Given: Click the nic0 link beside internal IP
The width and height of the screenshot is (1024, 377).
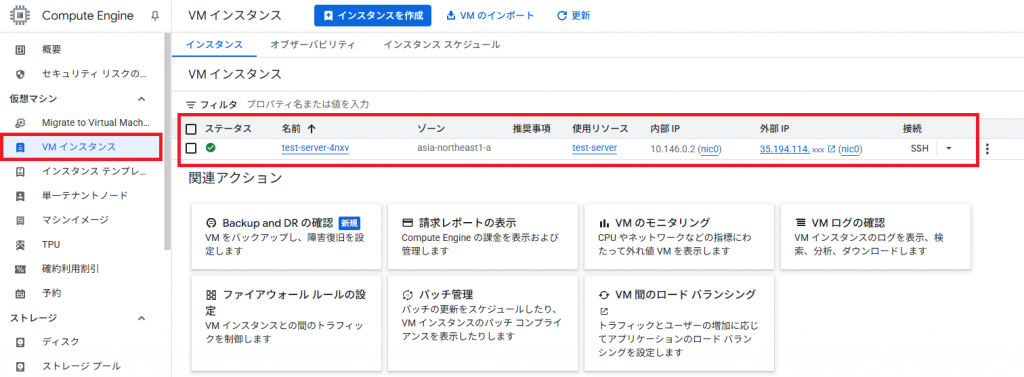Looking at the screenshot, I should 710,149.
